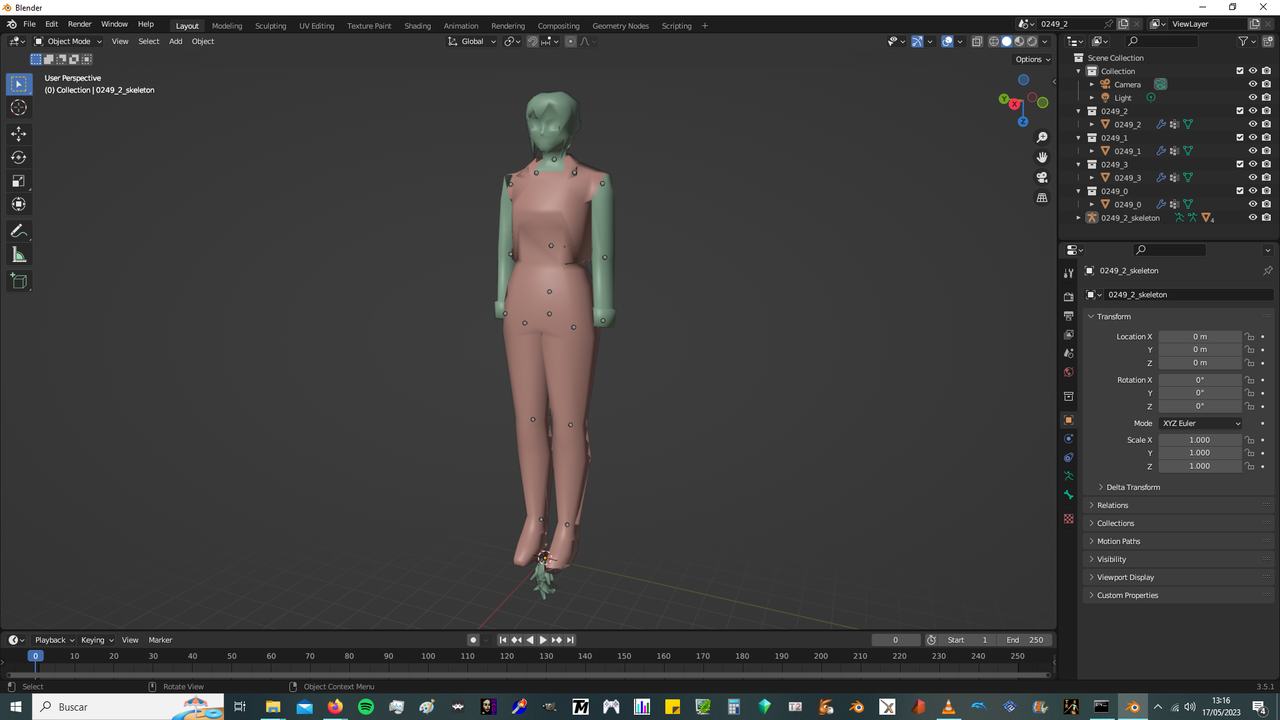Lock the Location X padlock
This screenshot has height=720, width=1280.
(x=1250, y=337)
